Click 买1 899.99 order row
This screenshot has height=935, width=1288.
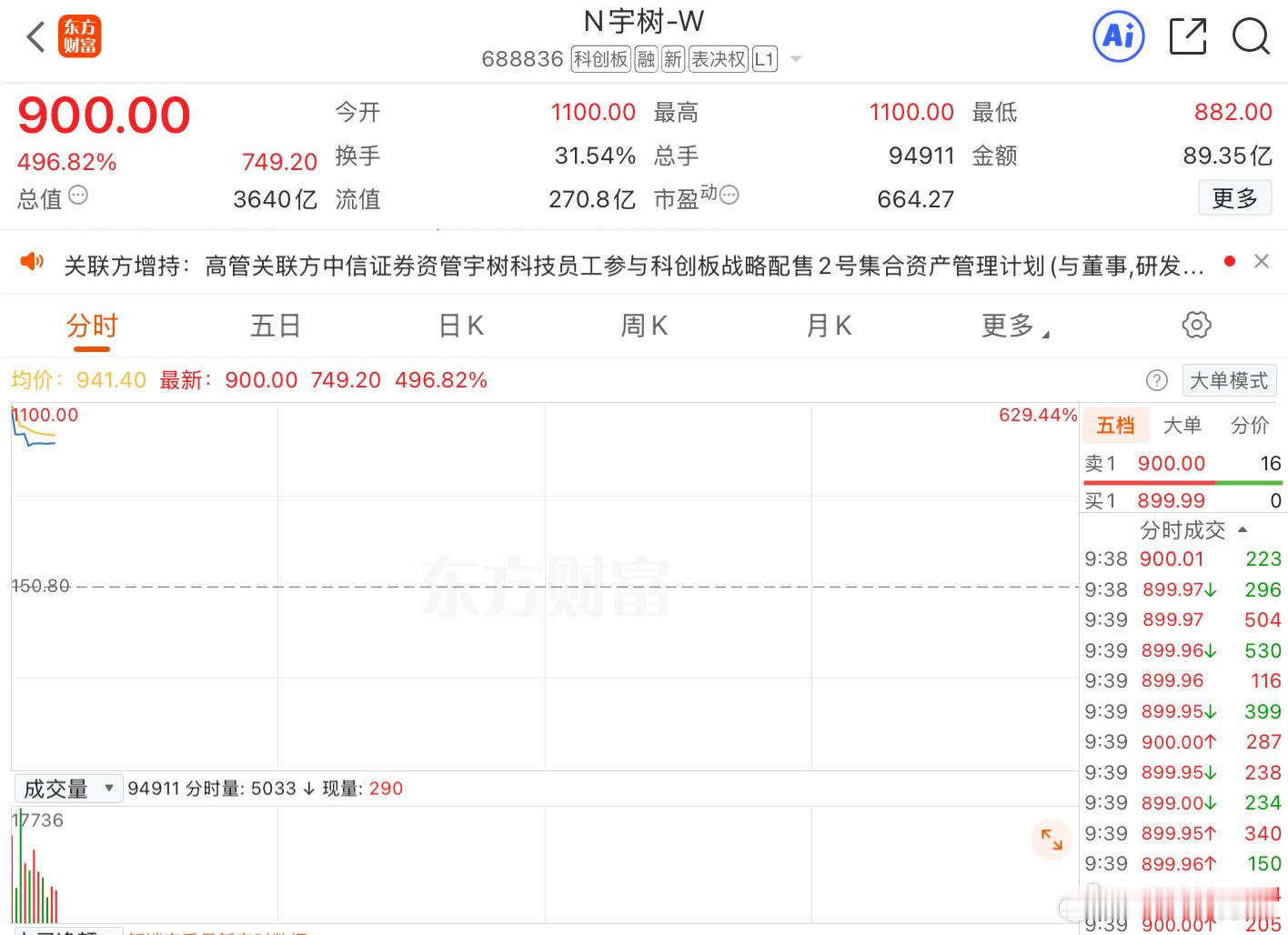(x=1182, y=500)
